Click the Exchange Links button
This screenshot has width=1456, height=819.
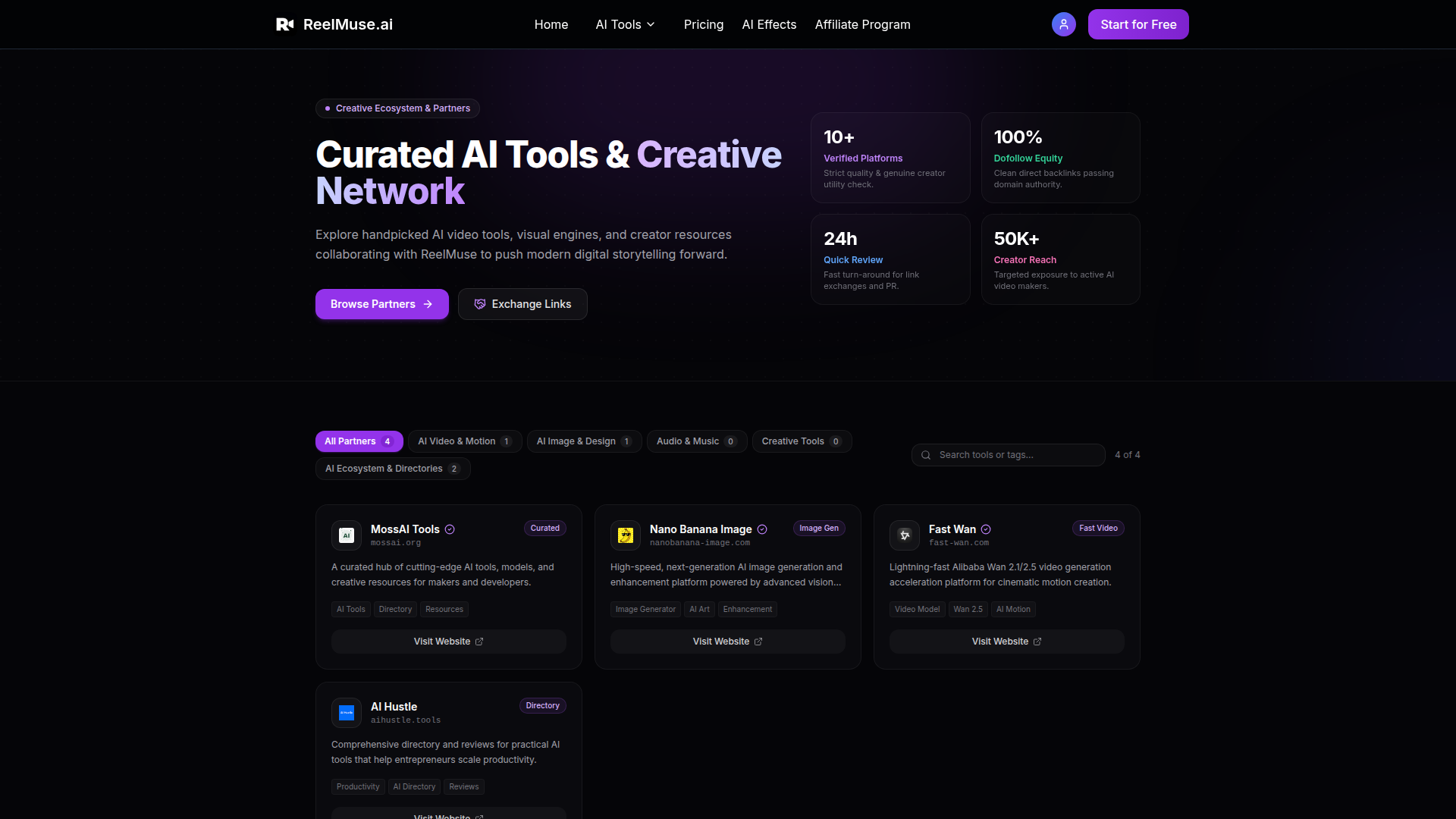(x=522, y=304)
